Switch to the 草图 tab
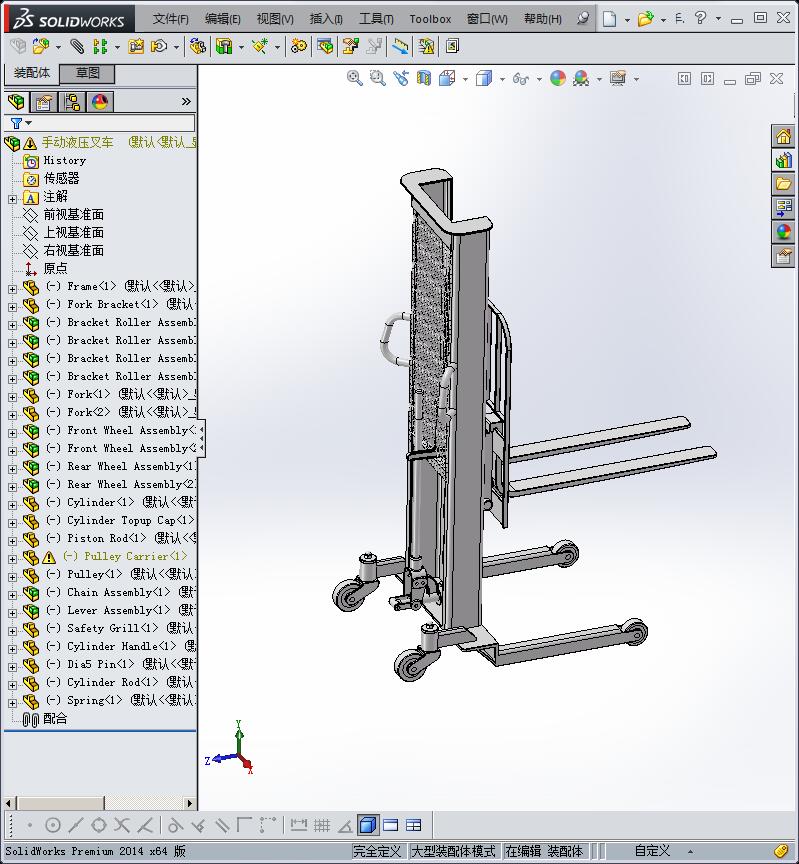Image resolution: width=799 pixels, height=864 pixels. click(x=87, y=73)
